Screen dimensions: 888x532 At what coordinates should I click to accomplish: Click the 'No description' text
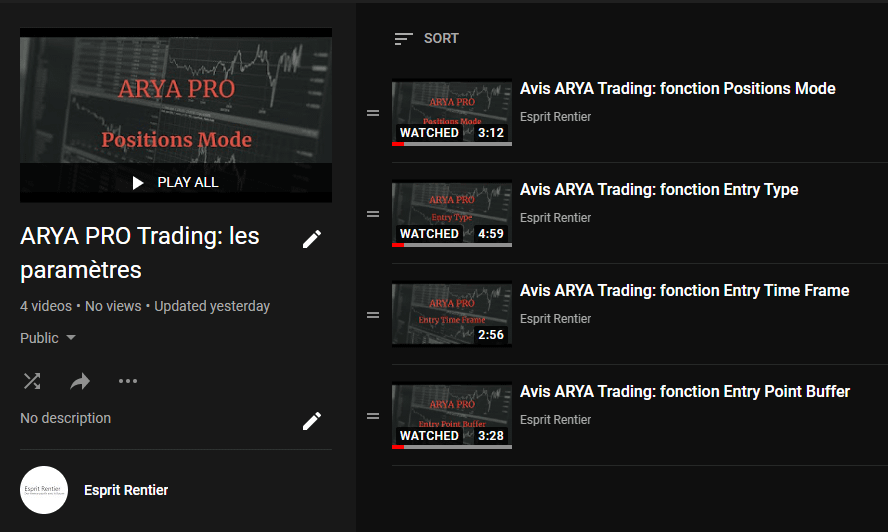[x=66, y=418]
